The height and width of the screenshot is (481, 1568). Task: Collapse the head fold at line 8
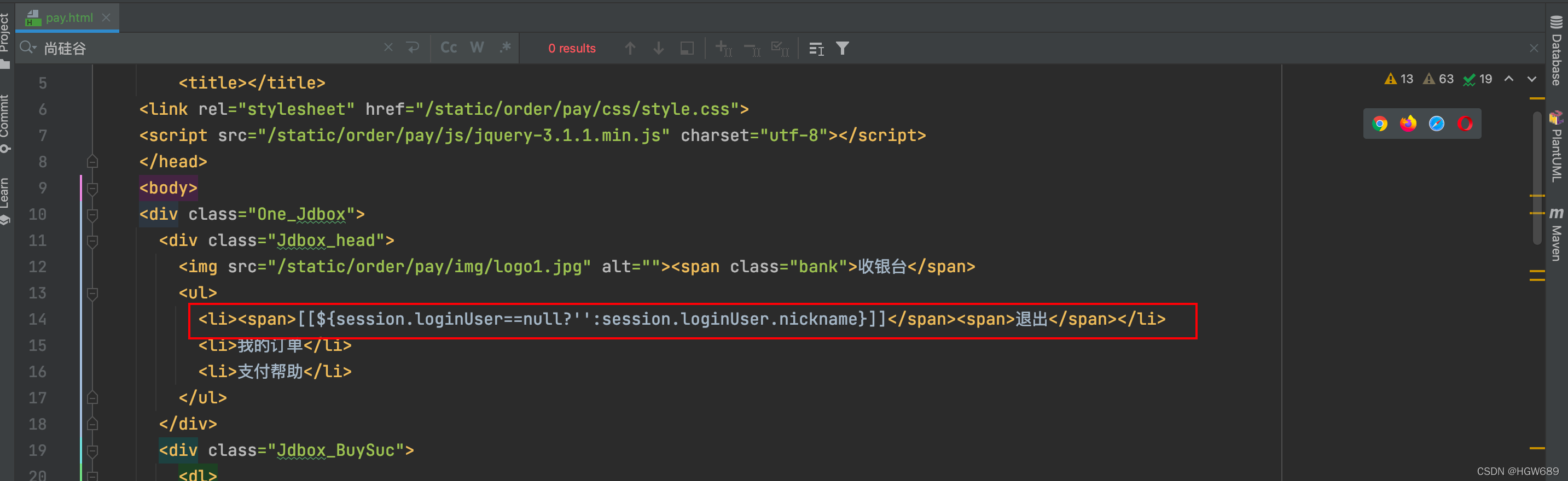click(x=92, y=161)
